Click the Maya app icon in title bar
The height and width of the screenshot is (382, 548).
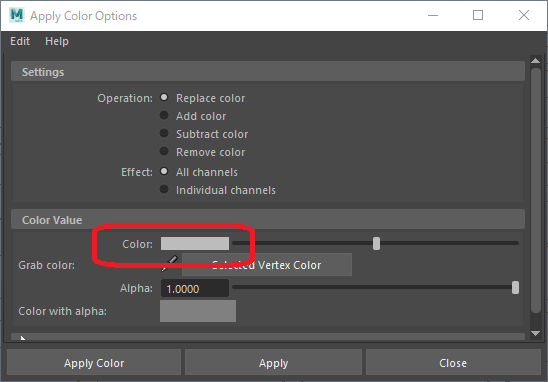(x=16, y=15)
